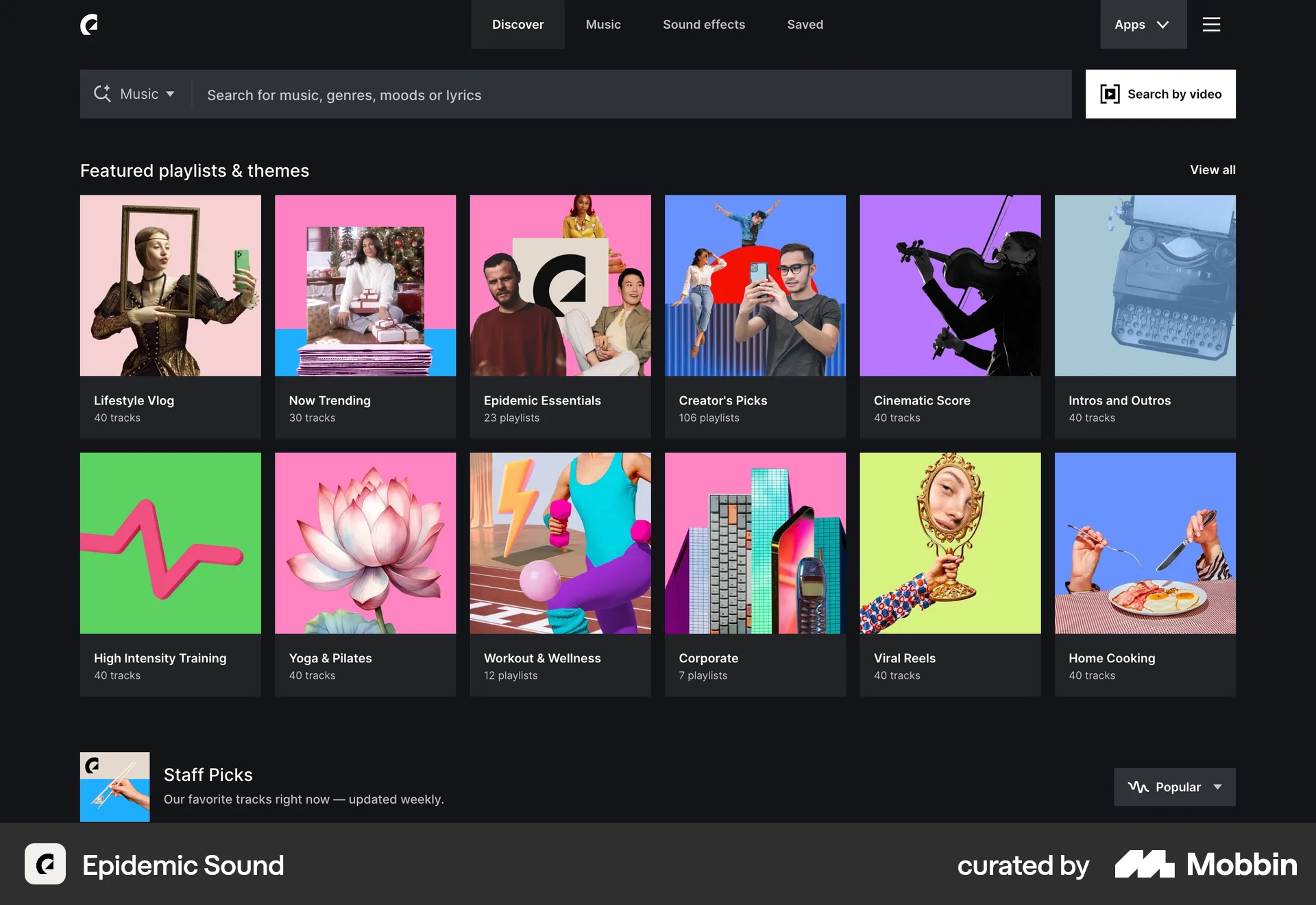Viewport: 1316px width, 905px height.
Task: Open the Staff Picks cover thumbnail
Action: pyautogui.click(x=114, y=786)
